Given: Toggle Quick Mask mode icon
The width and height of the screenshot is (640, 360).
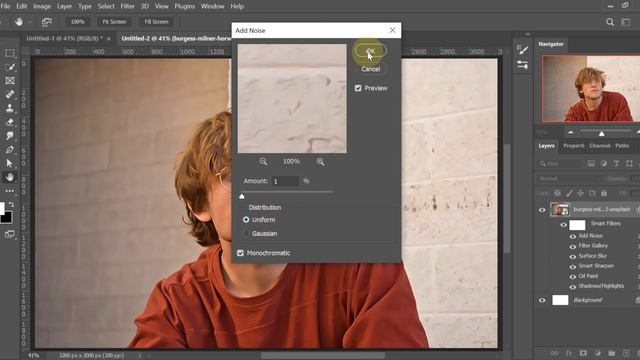Looking at the screenshot, I should [x=9, y=234].
